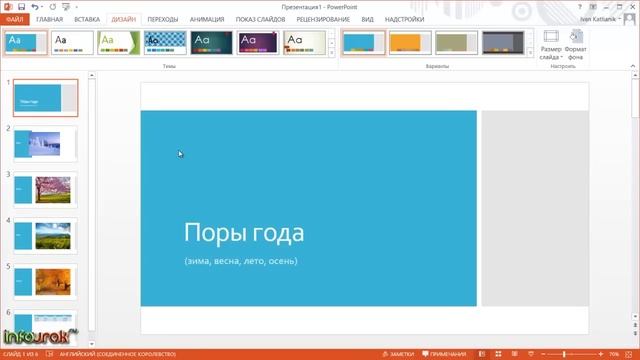The image size is (640, 360).
Task: Select the orange color variant
Action: (x=410, y=43)
